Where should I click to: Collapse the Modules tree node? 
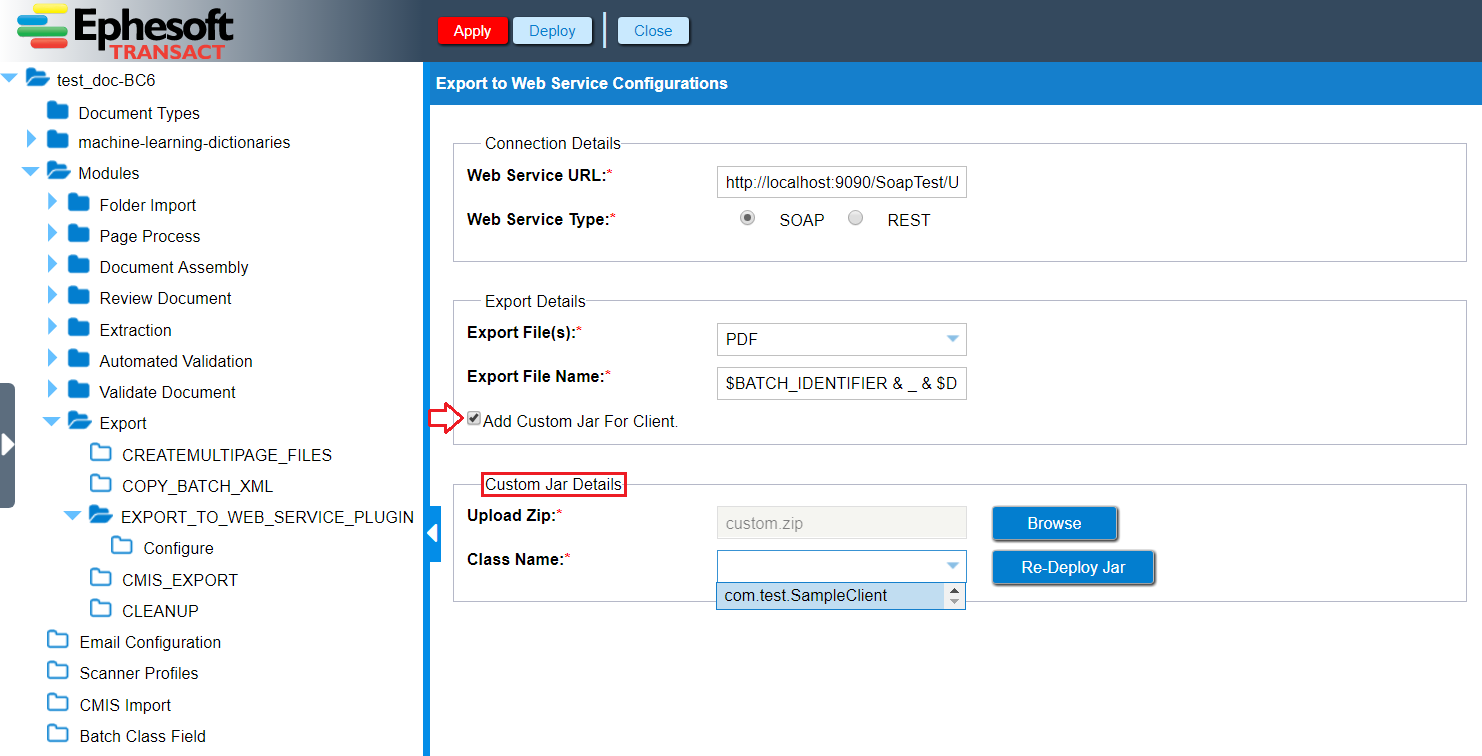(31, 172)
